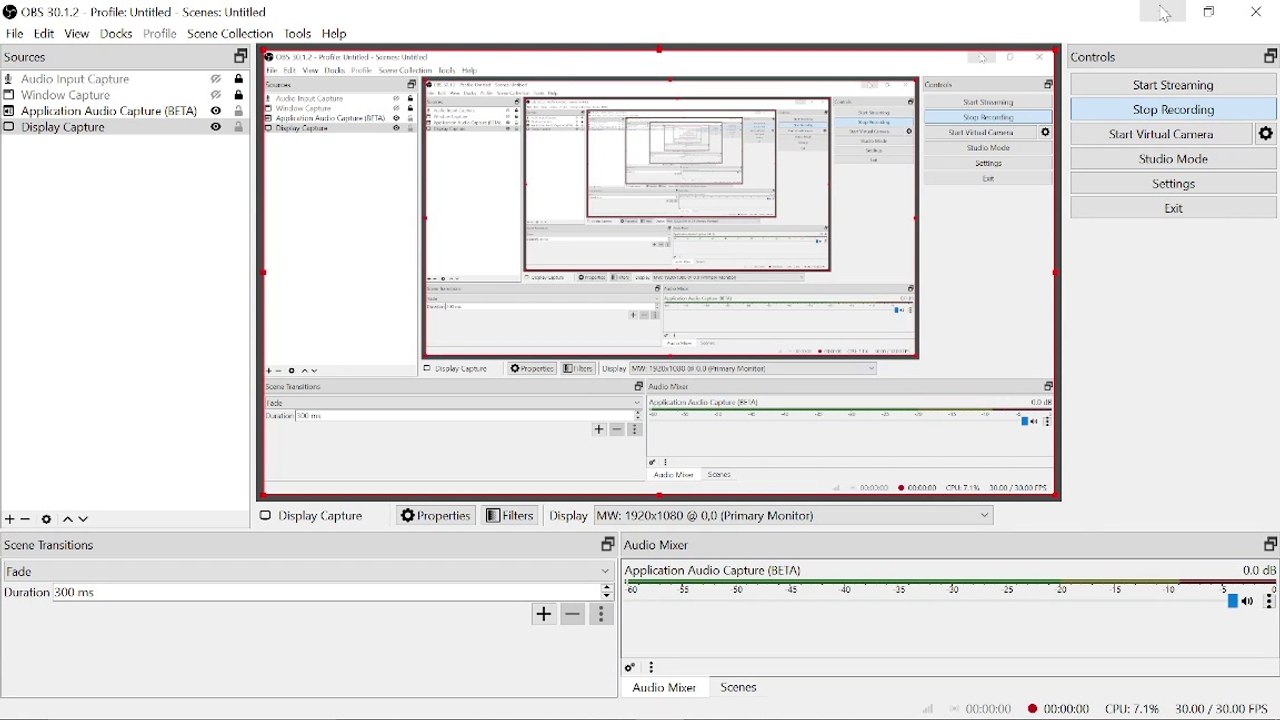
Task: Open the Help menu
Action: [334, 34]
